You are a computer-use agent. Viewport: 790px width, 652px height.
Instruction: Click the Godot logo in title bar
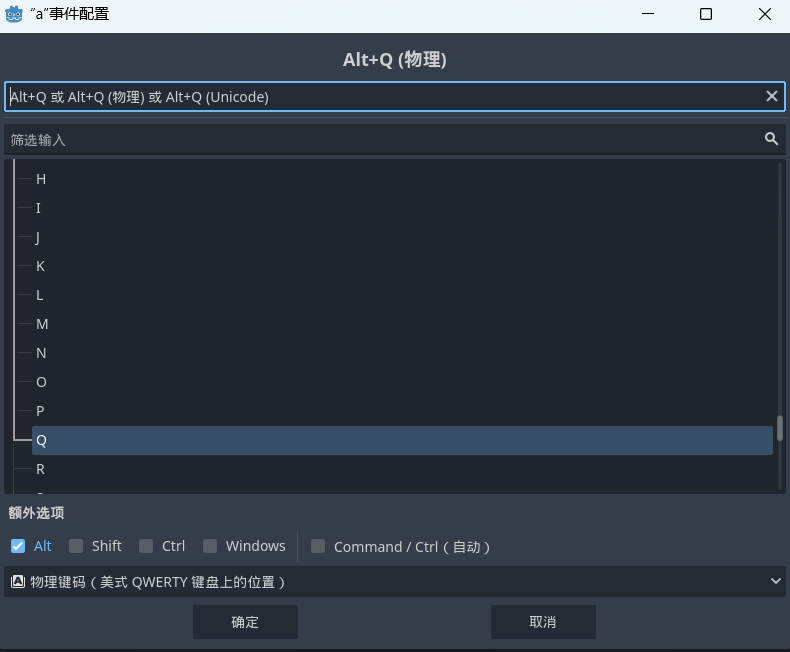[16, 14]
